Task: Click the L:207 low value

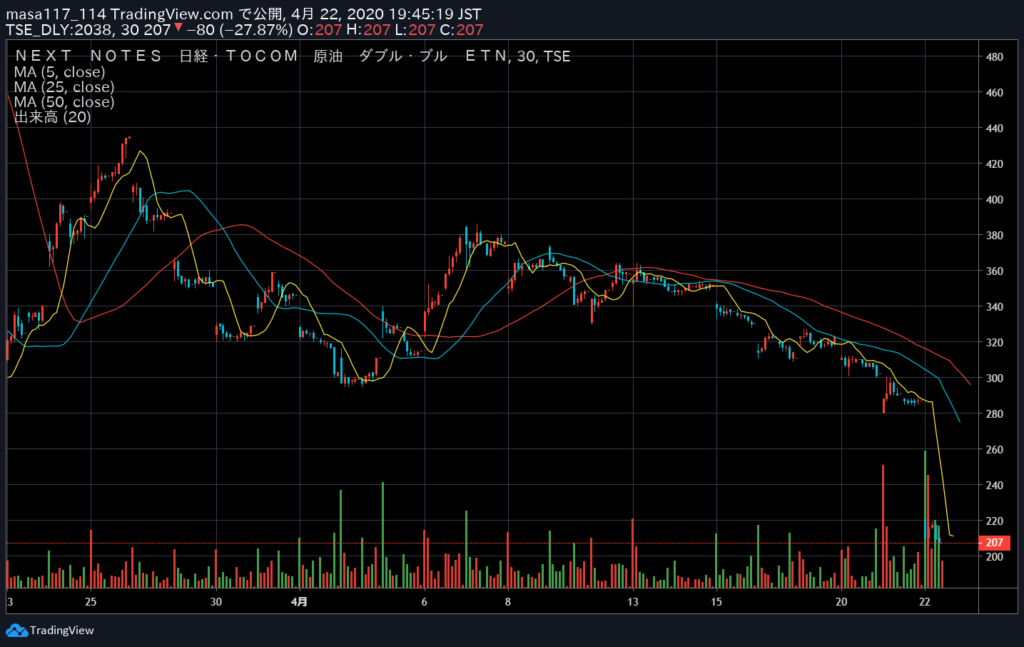Action: (415, 30)
